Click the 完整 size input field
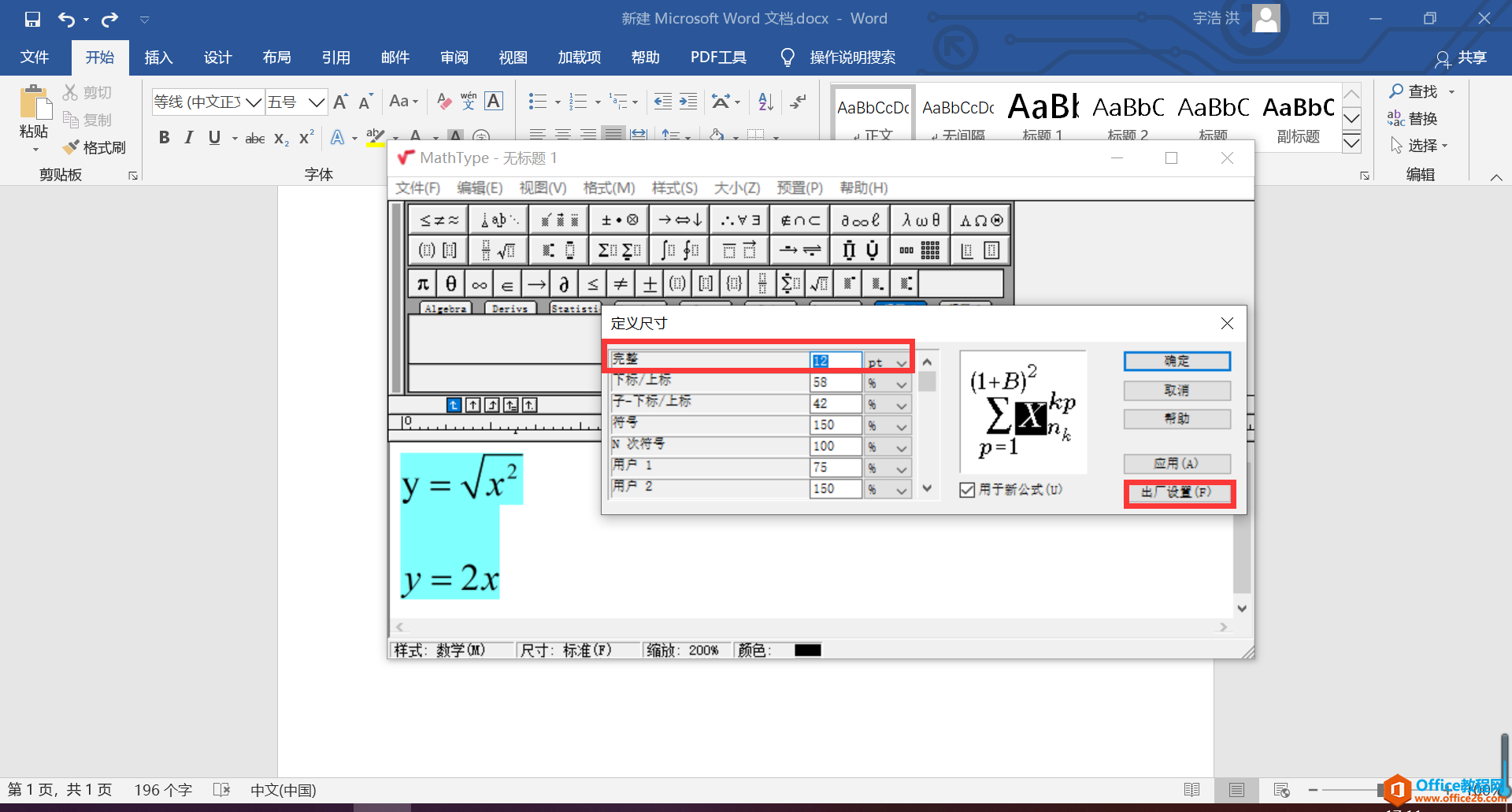 click(x=835, y=360)
